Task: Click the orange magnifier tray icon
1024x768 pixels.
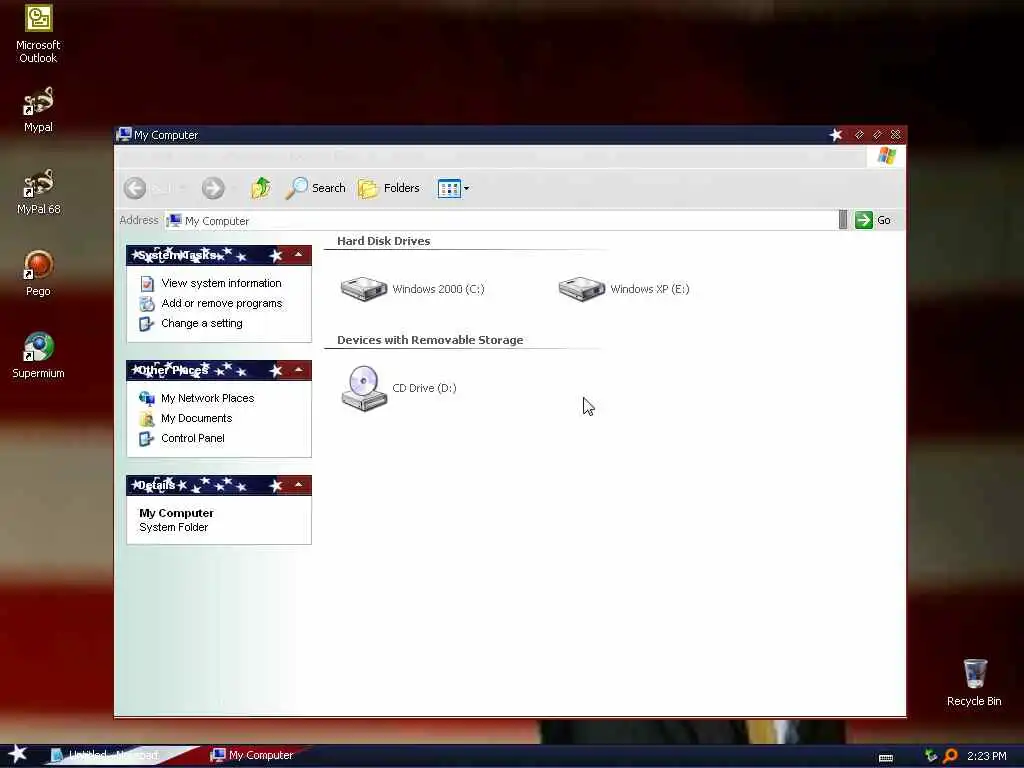Action: 950,756
